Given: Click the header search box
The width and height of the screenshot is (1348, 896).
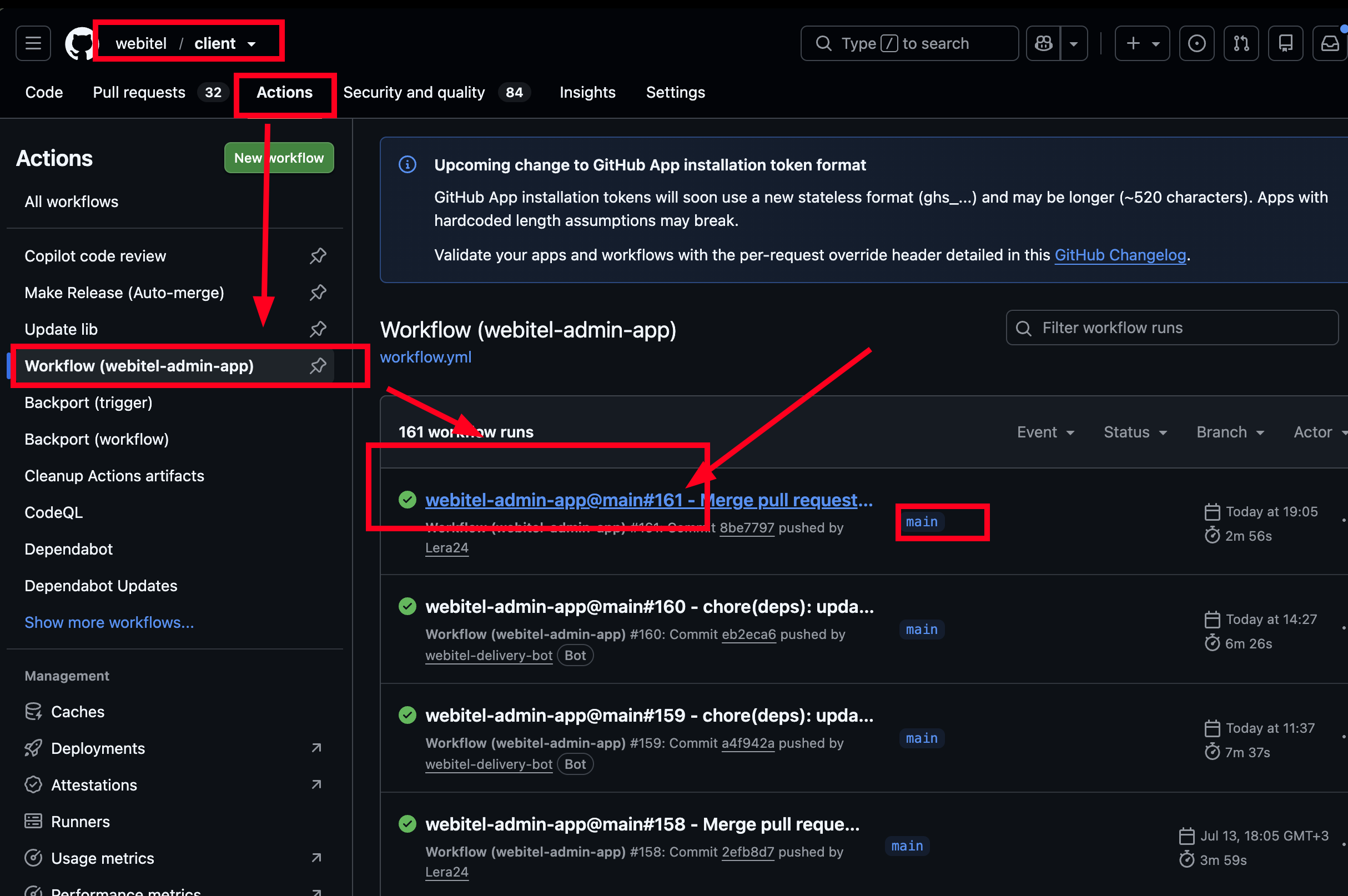Looking at the screenshot, I should pyautogui.click(x=909, y=43).
